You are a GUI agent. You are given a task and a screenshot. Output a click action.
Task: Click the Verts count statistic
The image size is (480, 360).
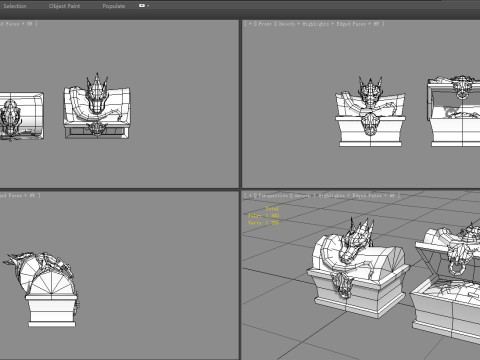coord(263,223)
